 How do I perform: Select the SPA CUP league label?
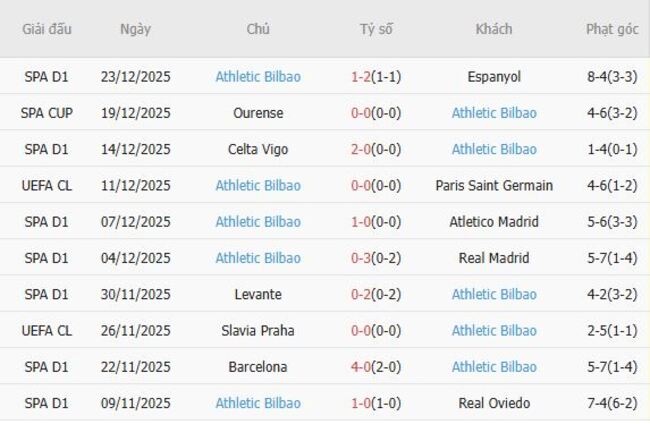pyautogui.click(x=47, y=113)
